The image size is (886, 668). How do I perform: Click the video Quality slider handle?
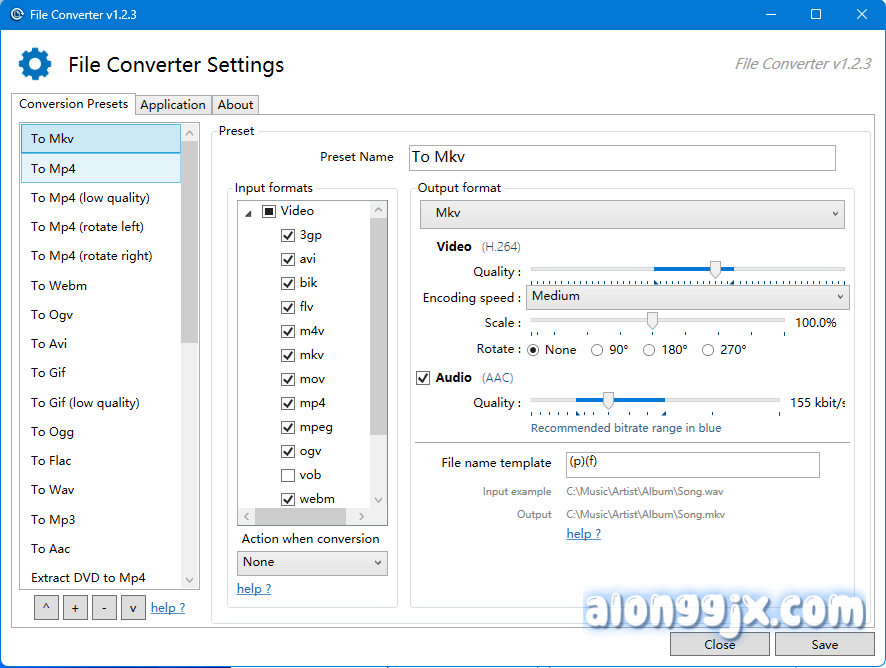715,270
